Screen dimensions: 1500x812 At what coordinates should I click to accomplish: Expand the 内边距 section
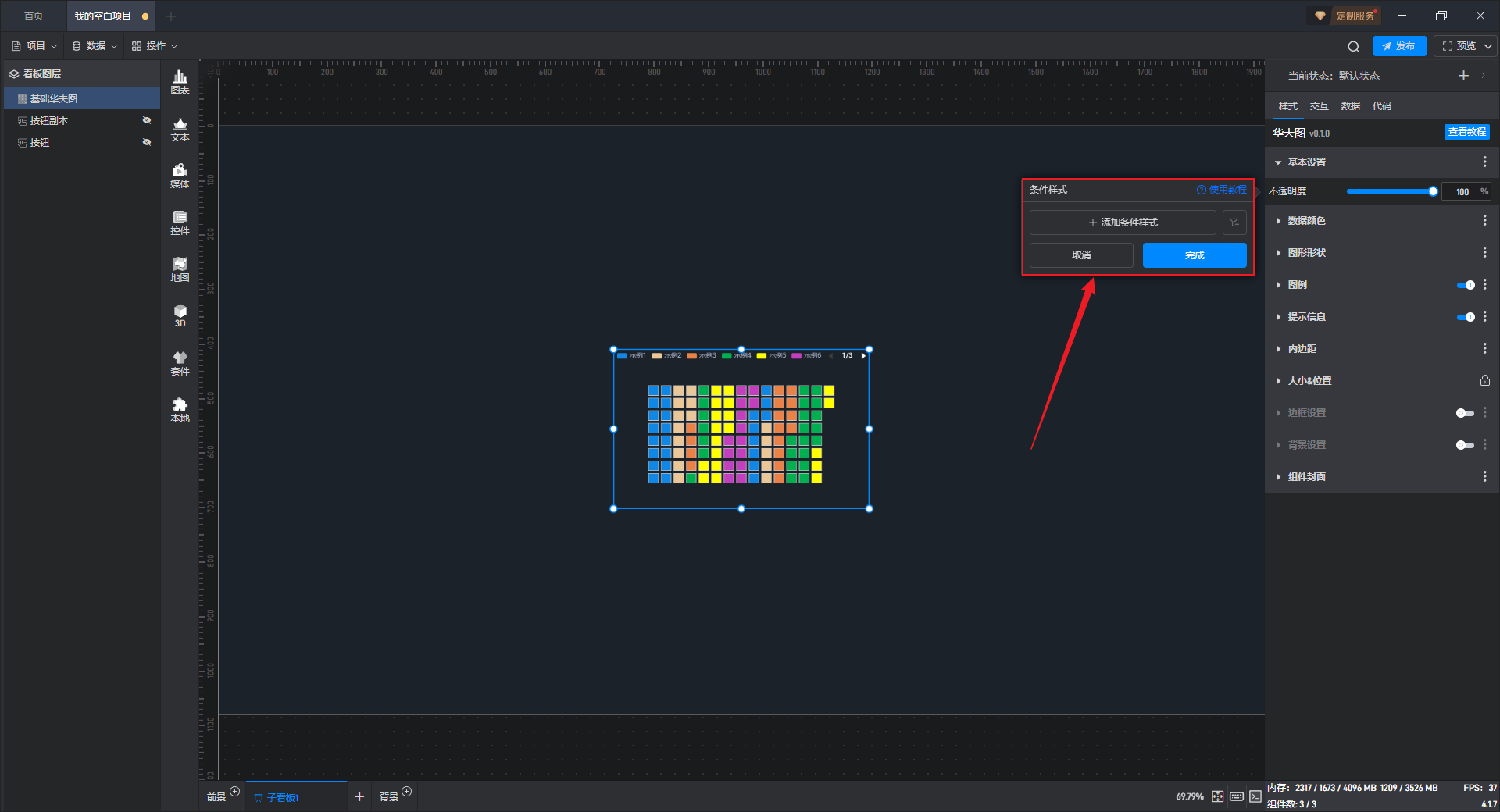[1278, 349]
